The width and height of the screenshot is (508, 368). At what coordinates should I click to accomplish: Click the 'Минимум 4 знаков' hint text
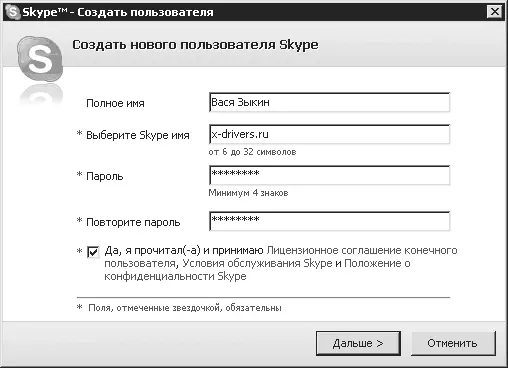[248, 193]
